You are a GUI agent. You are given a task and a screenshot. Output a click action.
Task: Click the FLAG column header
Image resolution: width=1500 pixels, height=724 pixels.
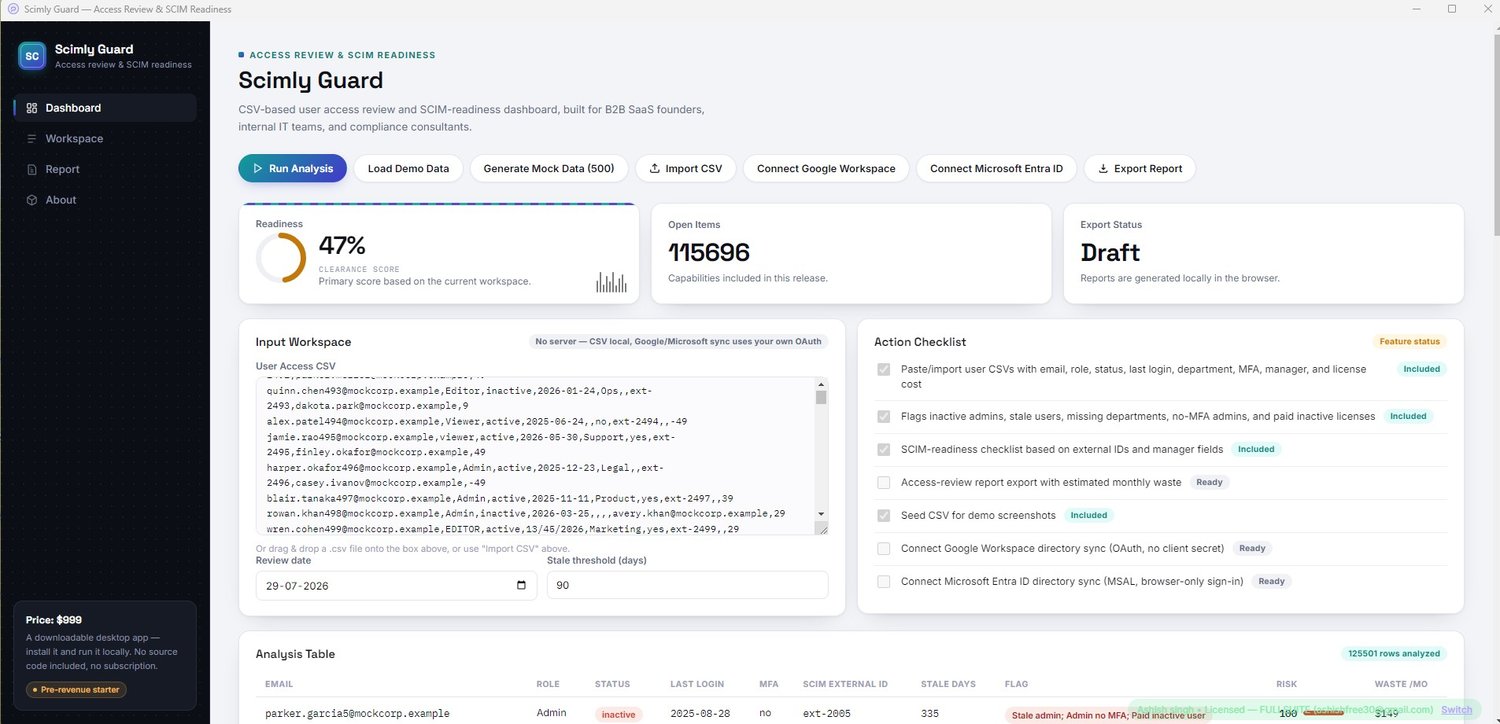pyautogui.click(x=1016, y=684)
